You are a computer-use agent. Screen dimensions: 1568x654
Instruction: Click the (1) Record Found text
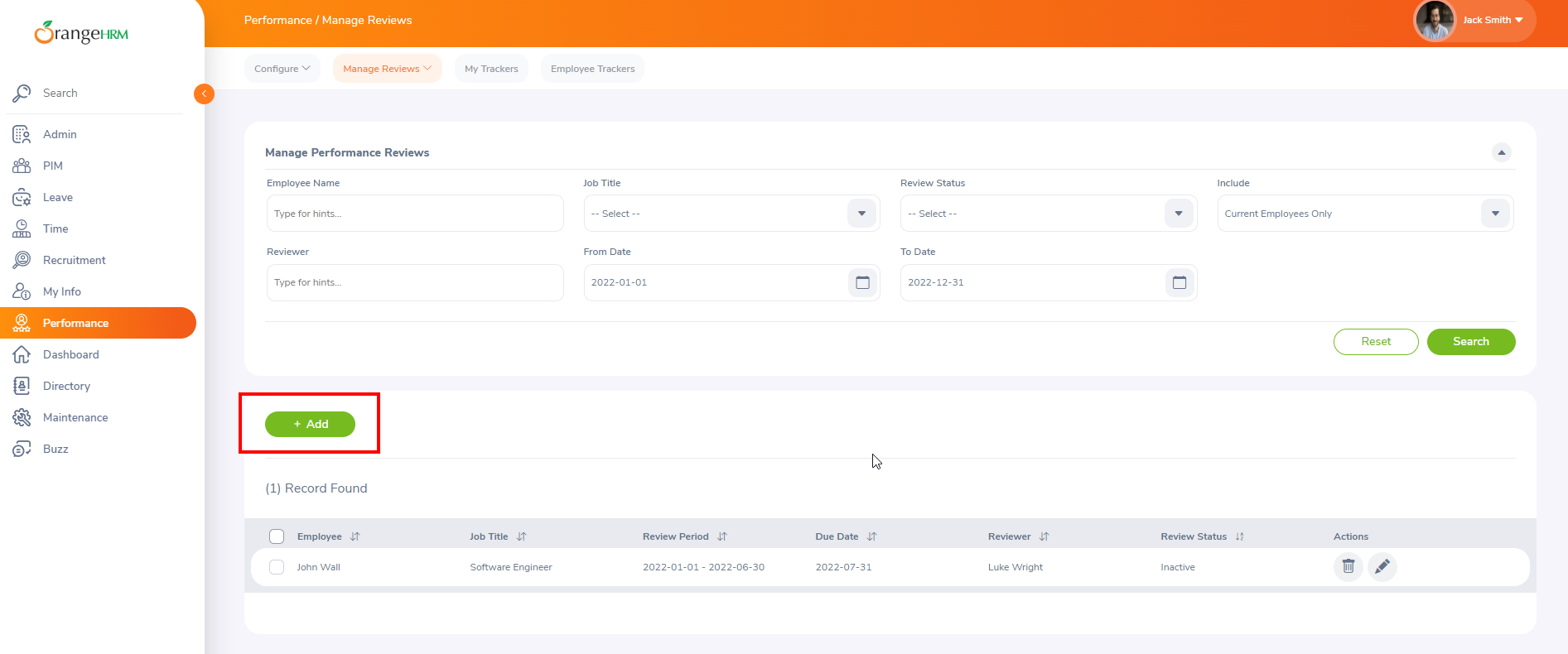pos(316,488)
